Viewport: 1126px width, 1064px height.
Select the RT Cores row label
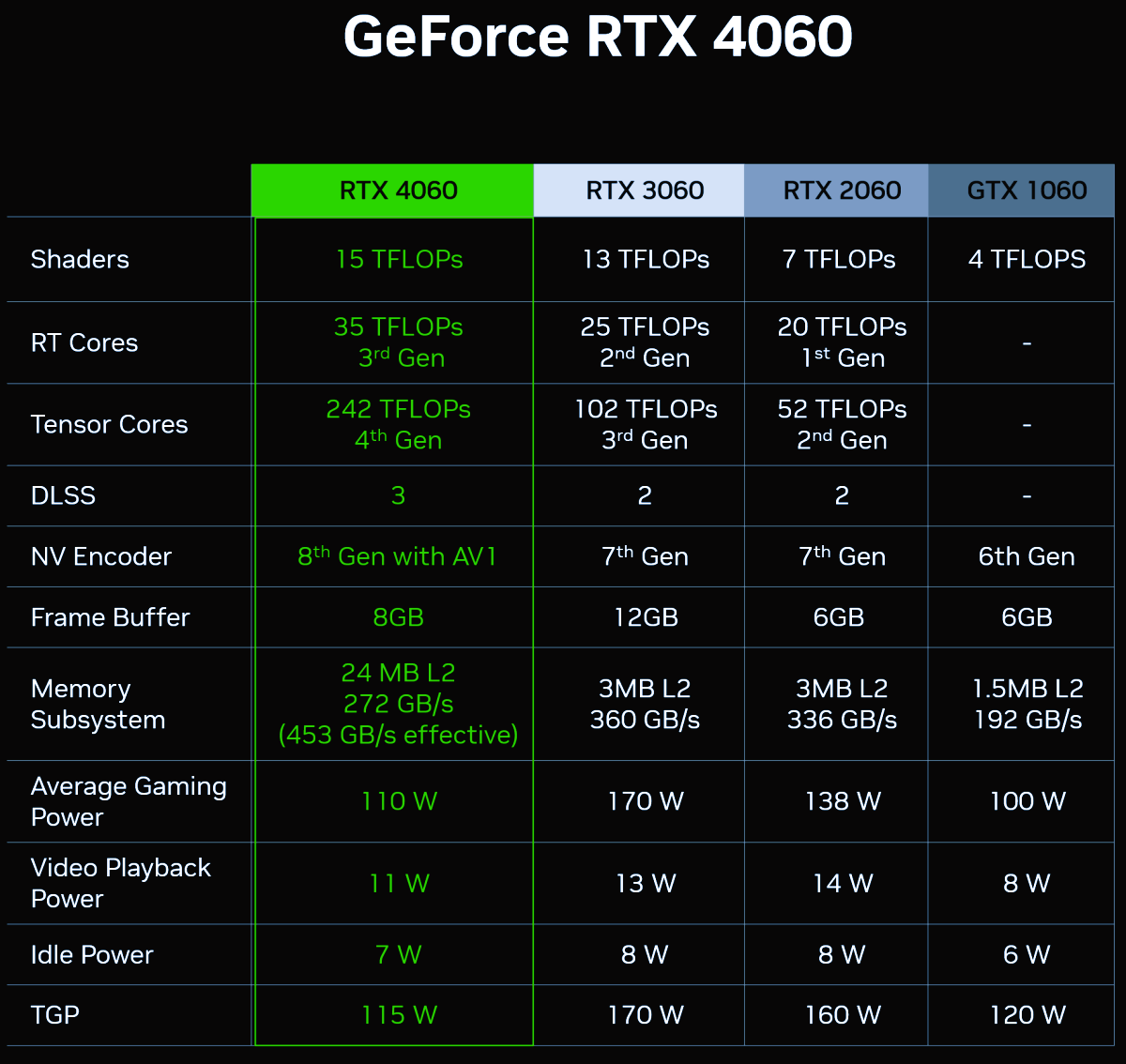point(84,343)
